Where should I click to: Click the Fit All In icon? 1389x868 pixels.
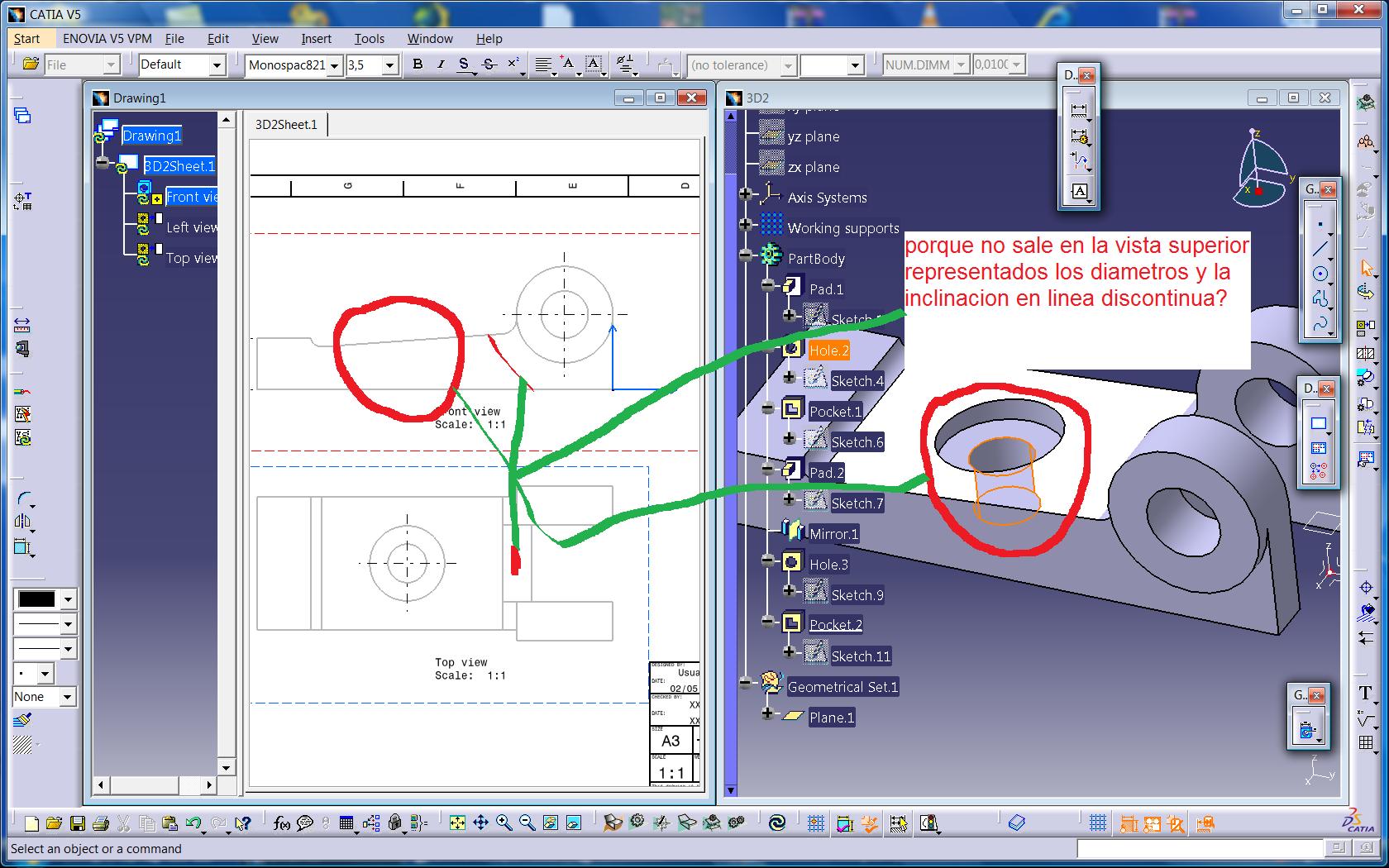point(457,823)
